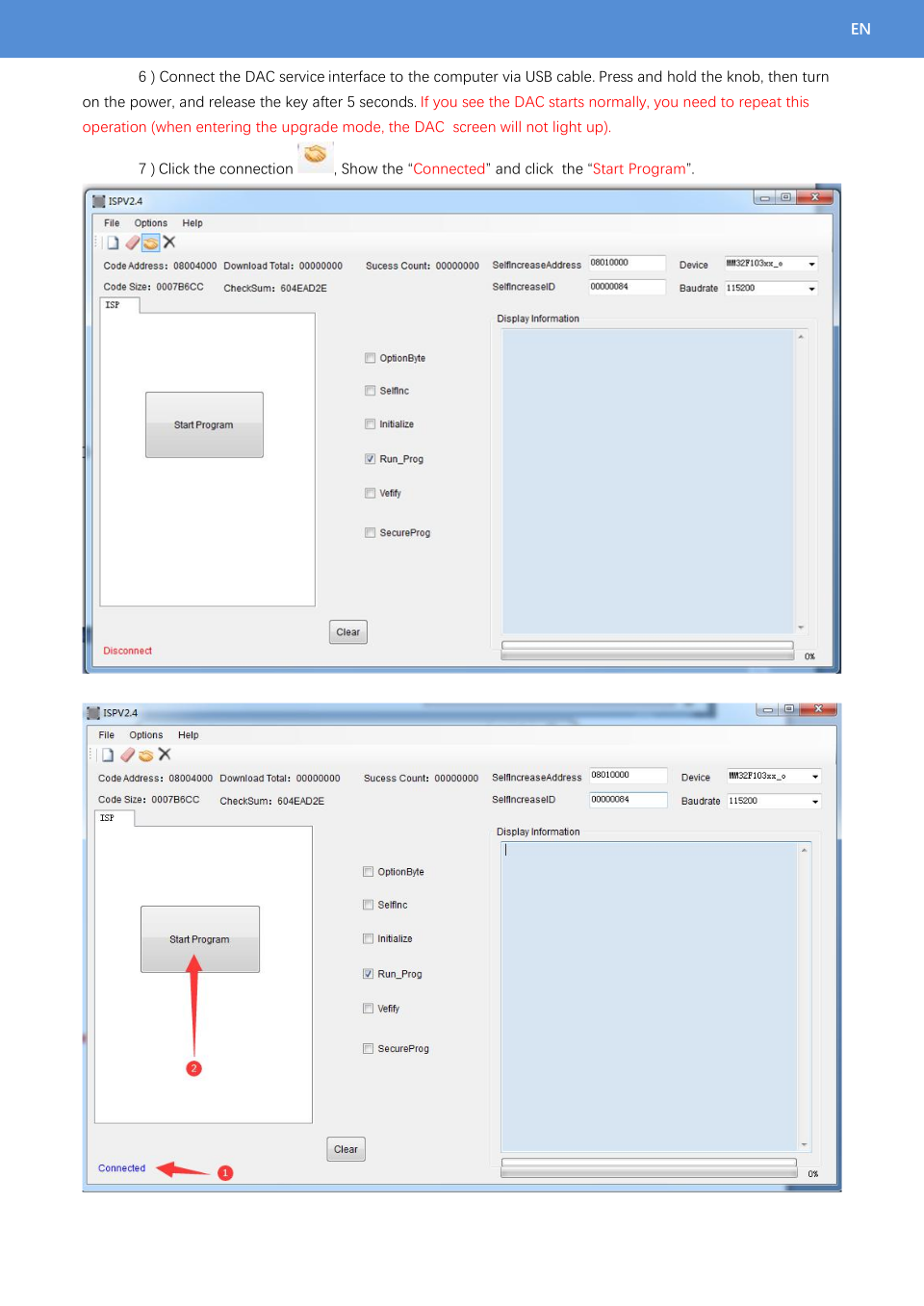This screenshot has height=1306, width=924.
Task: Open the Help menu in the Connected window
Action: [188, 735]
